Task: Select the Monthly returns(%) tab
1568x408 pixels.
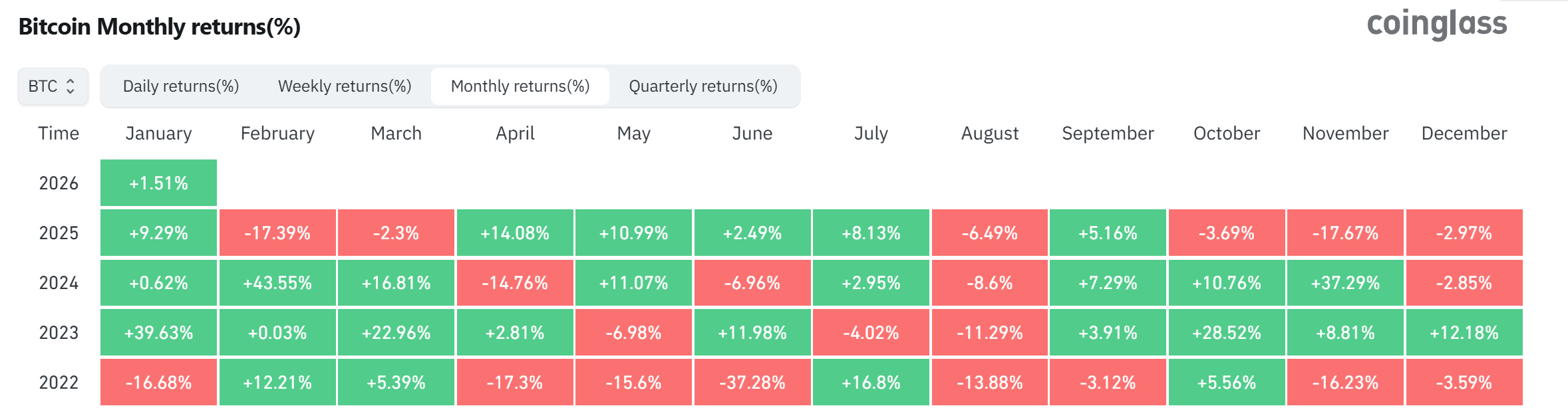Action: 520,86
